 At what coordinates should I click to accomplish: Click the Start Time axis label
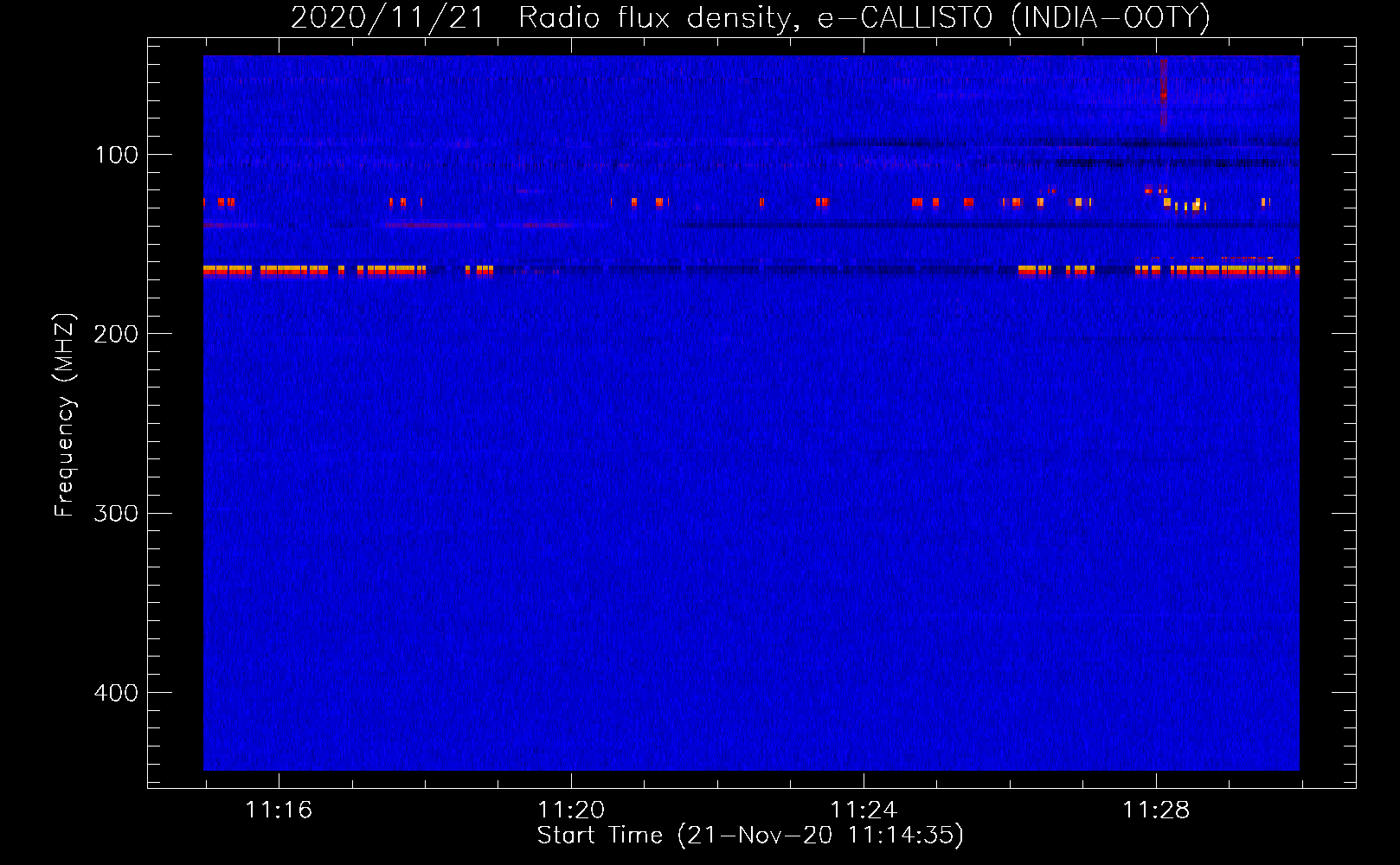click(750, 836)
